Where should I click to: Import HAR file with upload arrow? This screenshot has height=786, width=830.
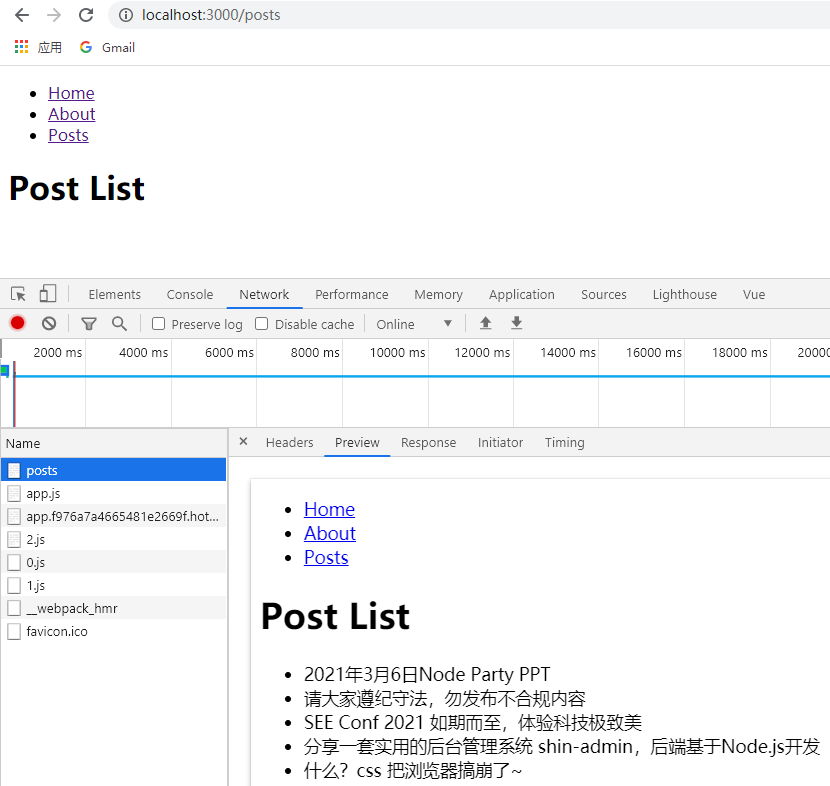coord(485,323)
